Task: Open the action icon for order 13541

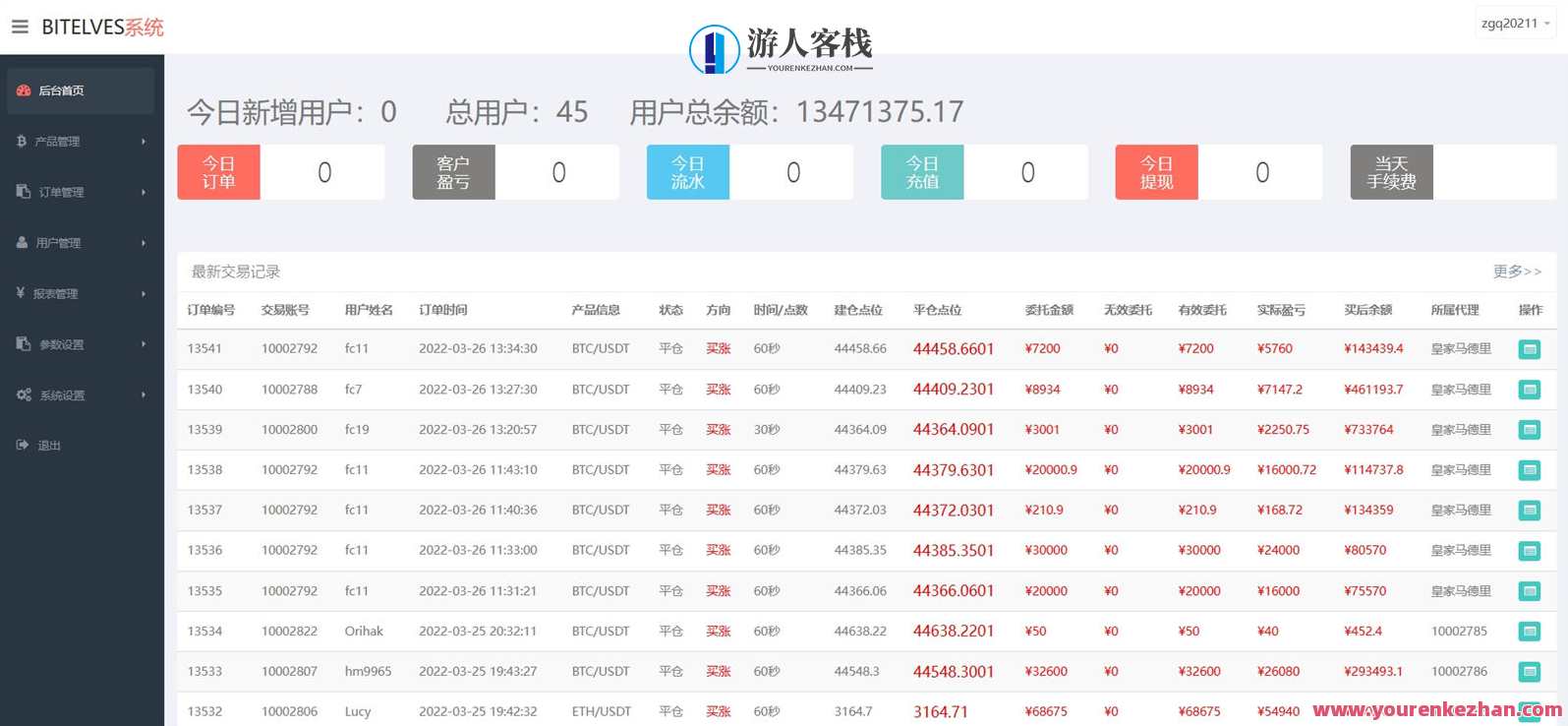Action: (x=1530, y=349)
